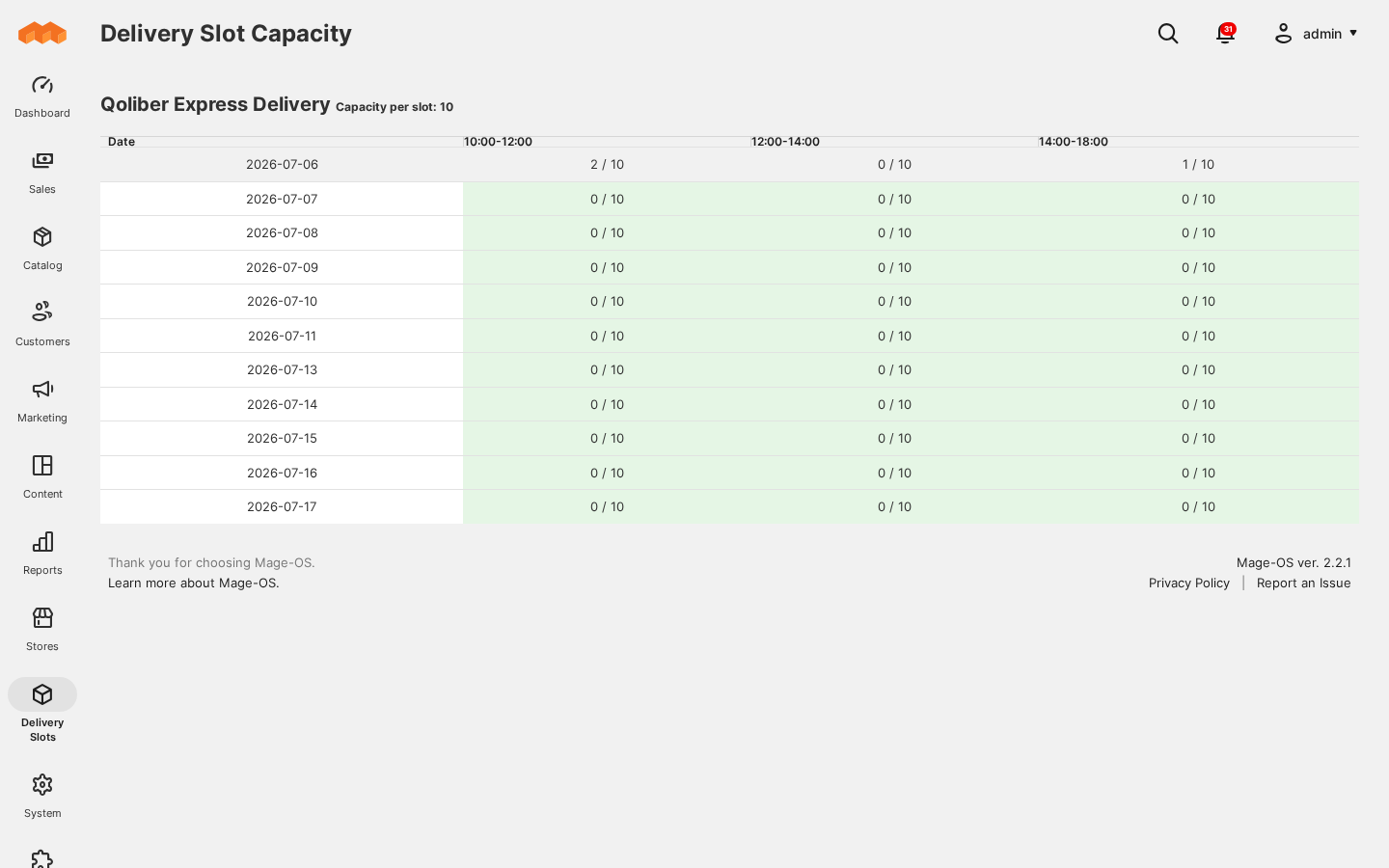Image resolution: width=1389 pixels, height=868 pixels.
Task: Click the admin user avatar icon
Action: pyautogui.click(x=1283, y=34)
